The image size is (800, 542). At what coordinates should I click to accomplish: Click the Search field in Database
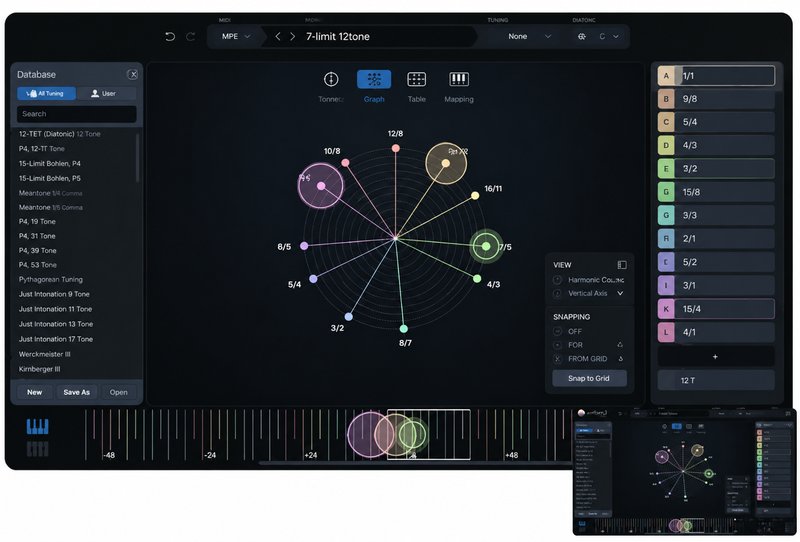(77, 114)
